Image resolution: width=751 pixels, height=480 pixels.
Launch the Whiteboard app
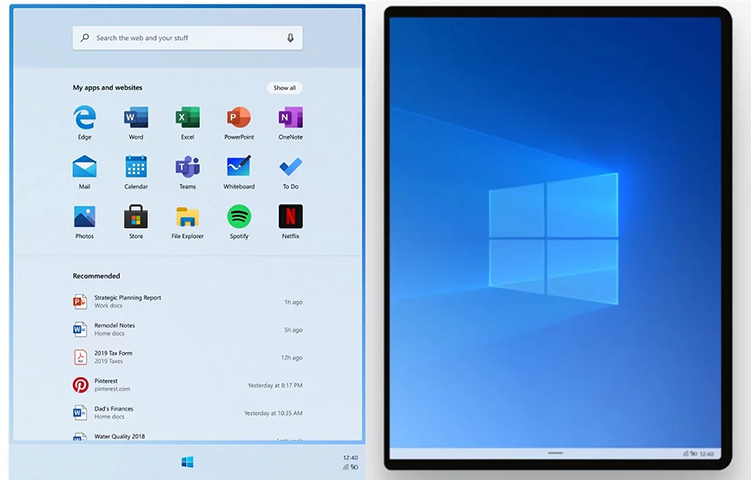(239, 167)
